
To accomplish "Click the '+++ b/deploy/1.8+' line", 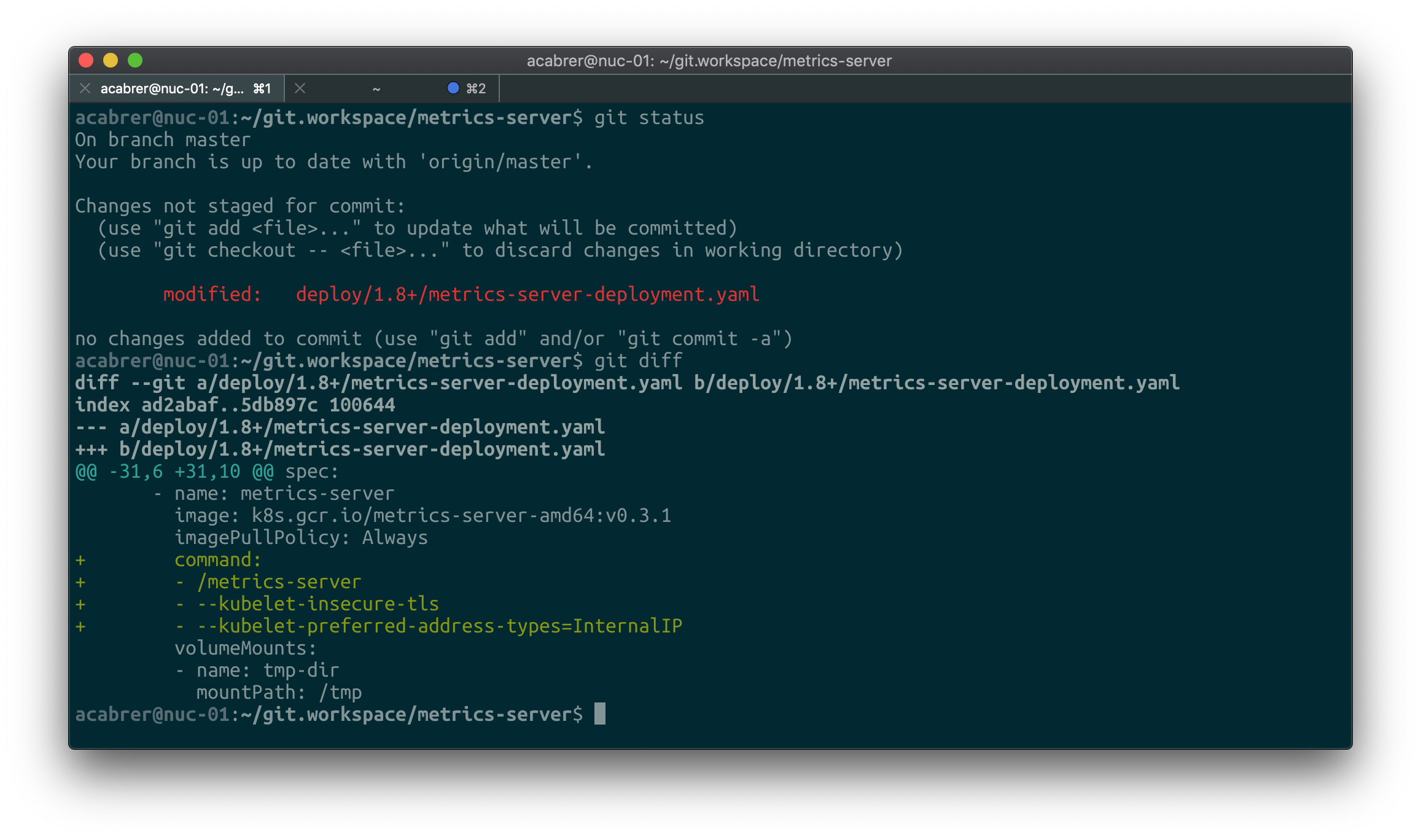I will tap(340, 449).
